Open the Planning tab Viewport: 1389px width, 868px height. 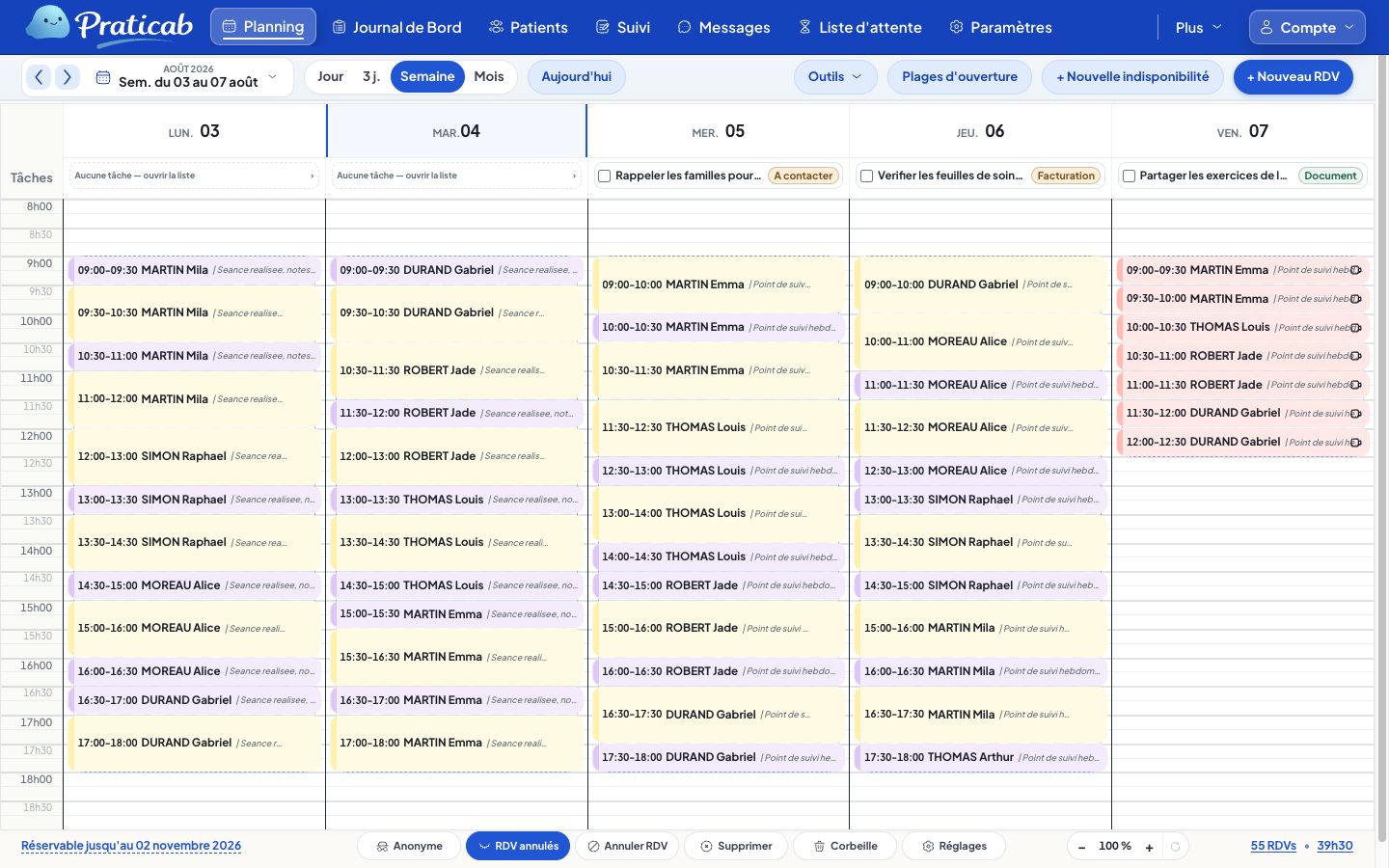coord(263,27)
